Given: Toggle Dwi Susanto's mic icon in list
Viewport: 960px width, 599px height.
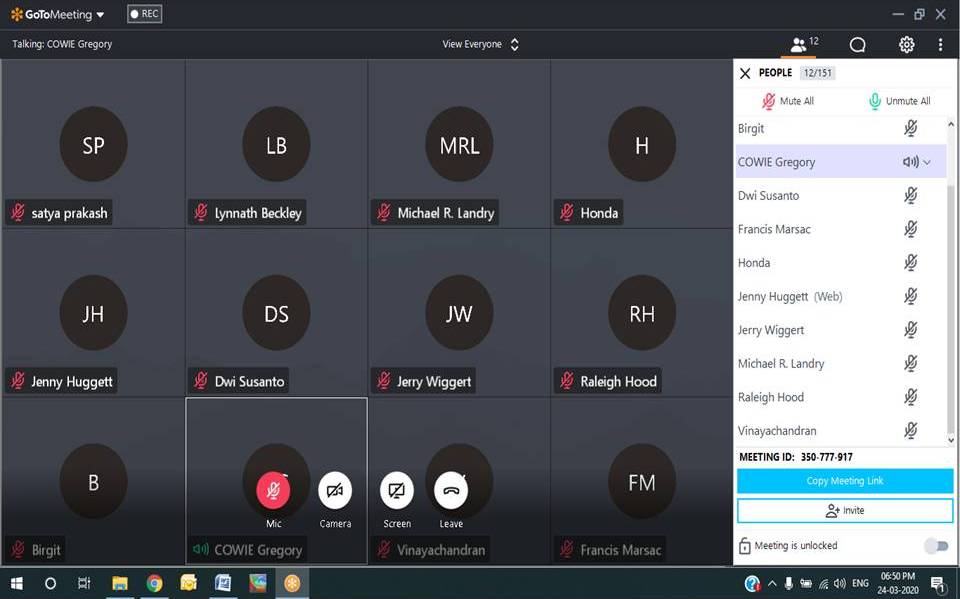Looking at the screenshot, I should pyautogui.click(x=910, y=195).
